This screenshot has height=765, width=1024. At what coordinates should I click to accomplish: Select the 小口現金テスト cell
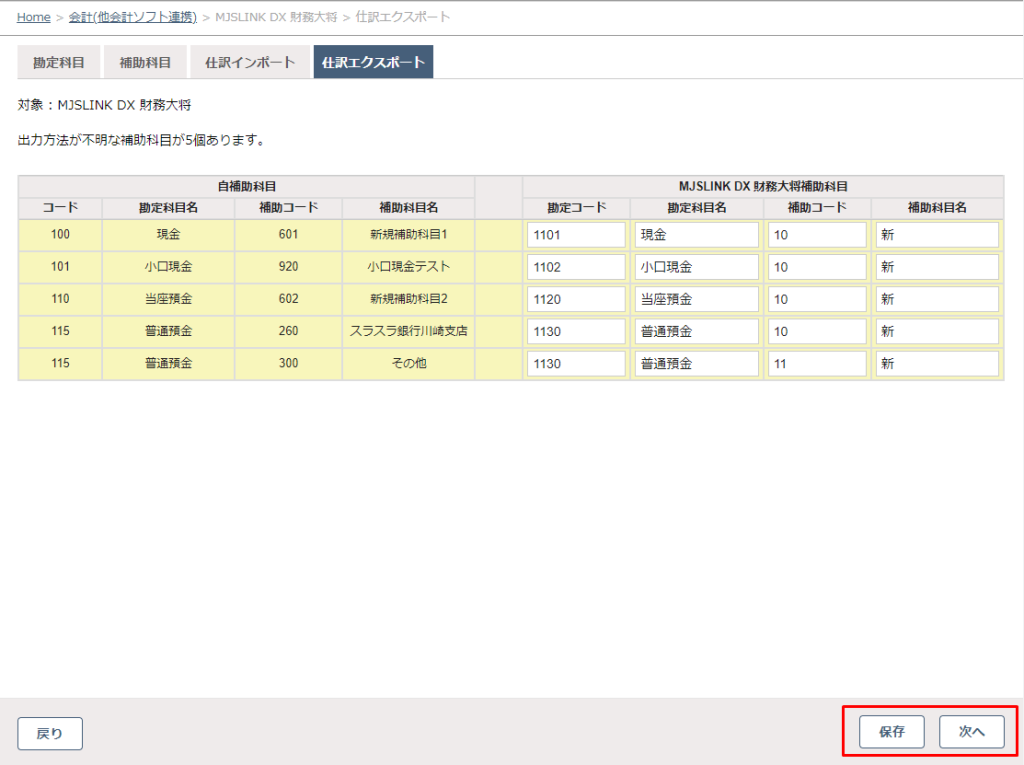[408, 267]
